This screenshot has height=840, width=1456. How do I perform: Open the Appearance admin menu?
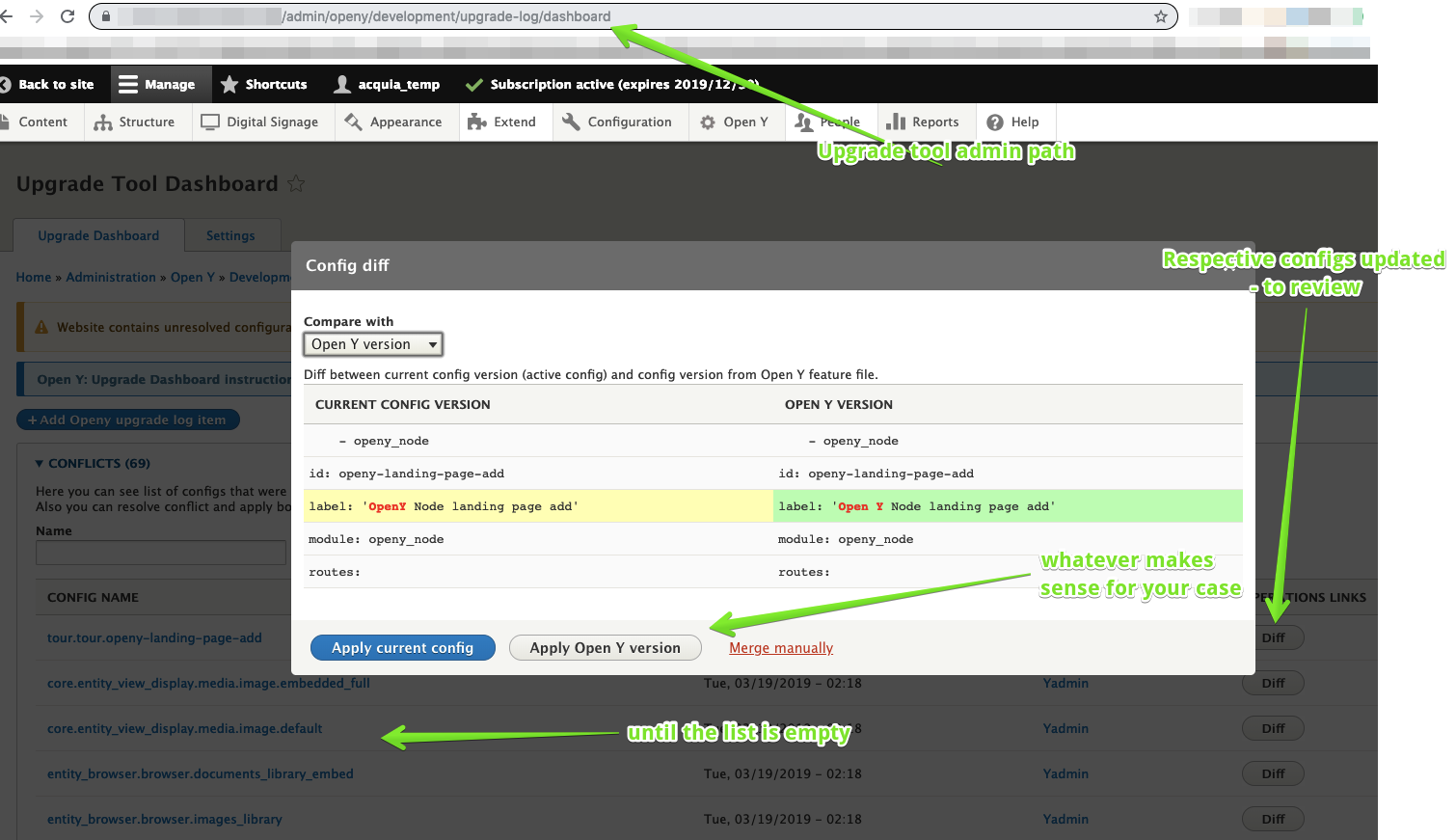pyautogui.click(x=393, y=122)
